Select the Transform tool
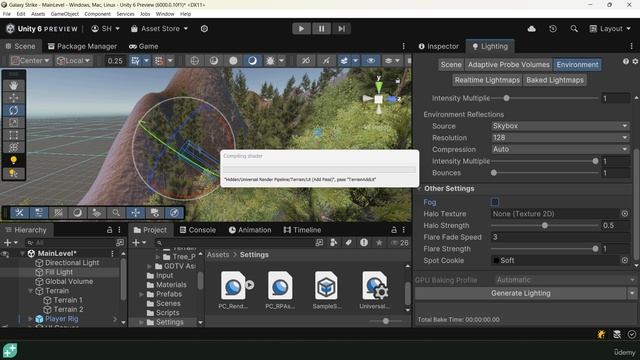The height and width of the screenshot is (360, 640). pos(13,147)
